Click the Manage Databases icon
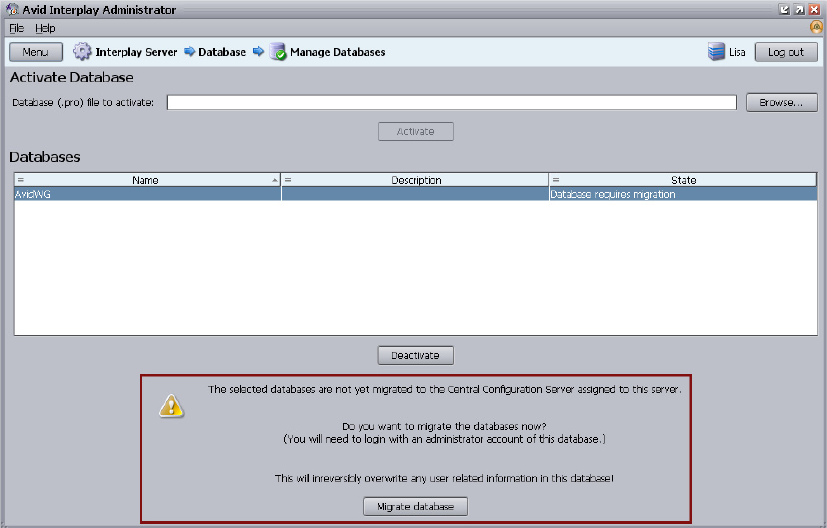The image size is (827, 528). 277,52
